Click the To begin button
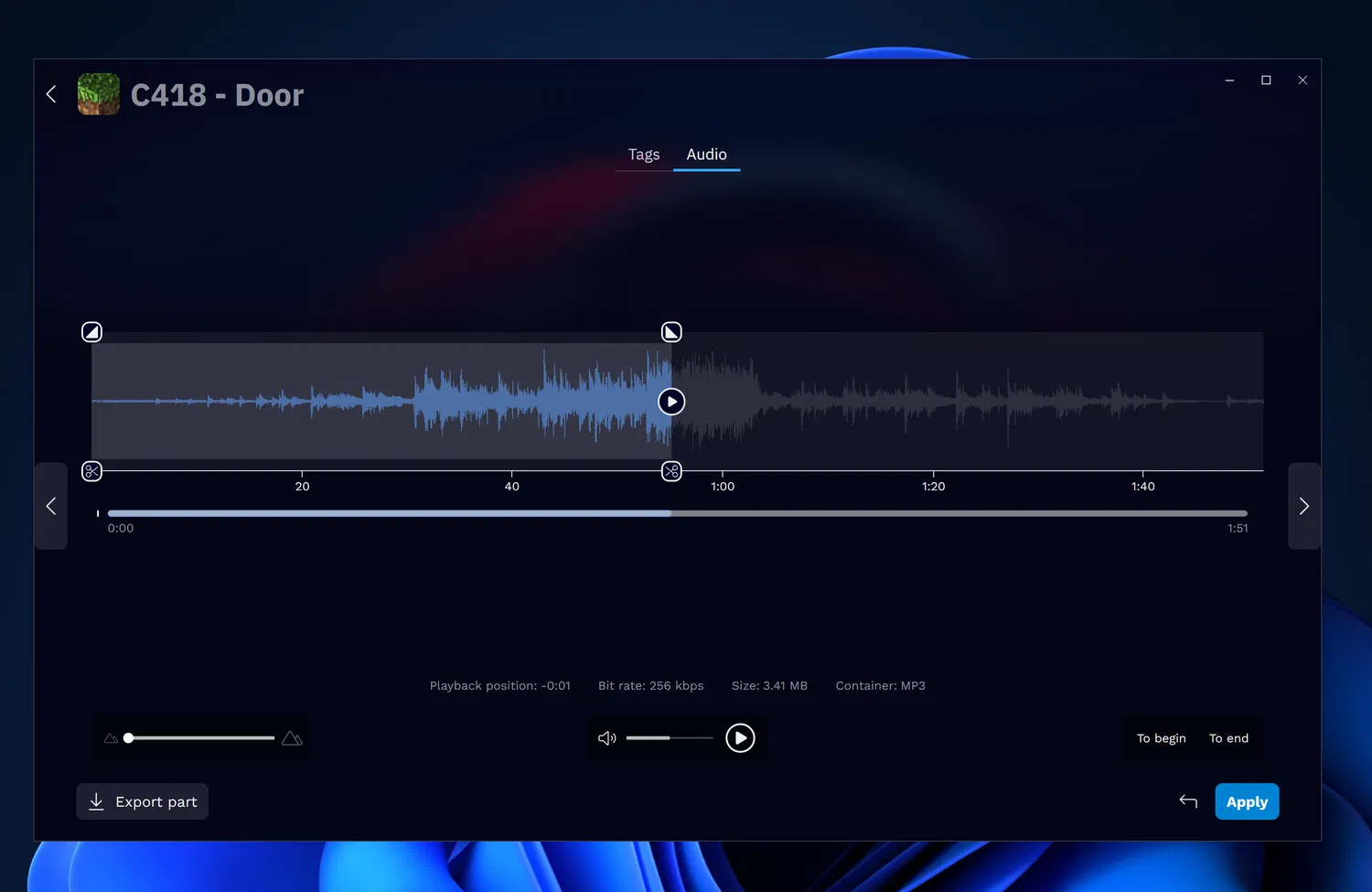The height and width of the screenshot is (892, 1372). pyautogui.click(x=1162, y=738)
